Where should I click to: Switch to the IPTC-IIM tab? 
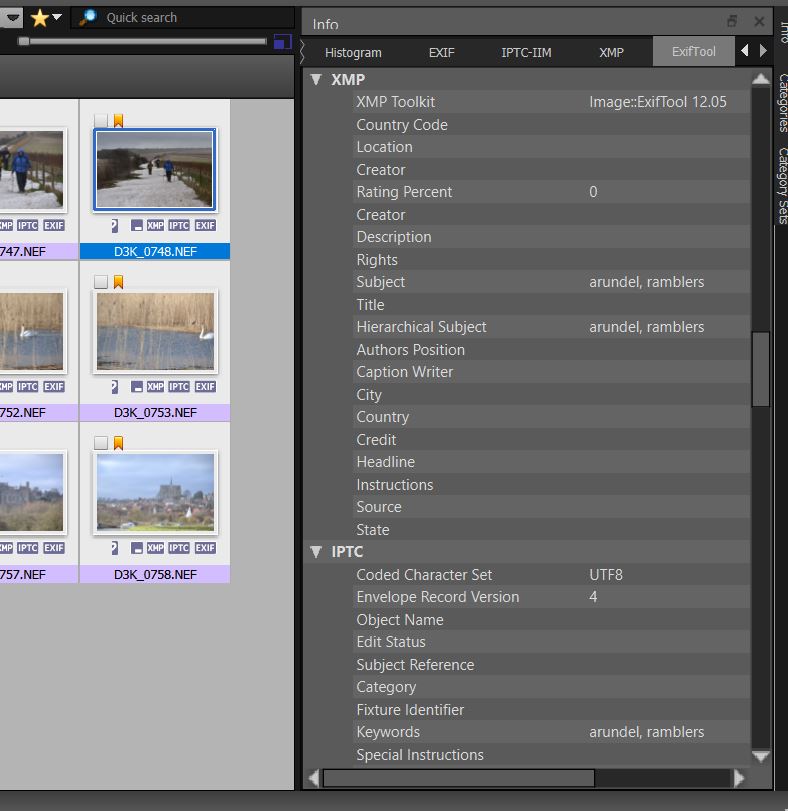tap(526, 52)
